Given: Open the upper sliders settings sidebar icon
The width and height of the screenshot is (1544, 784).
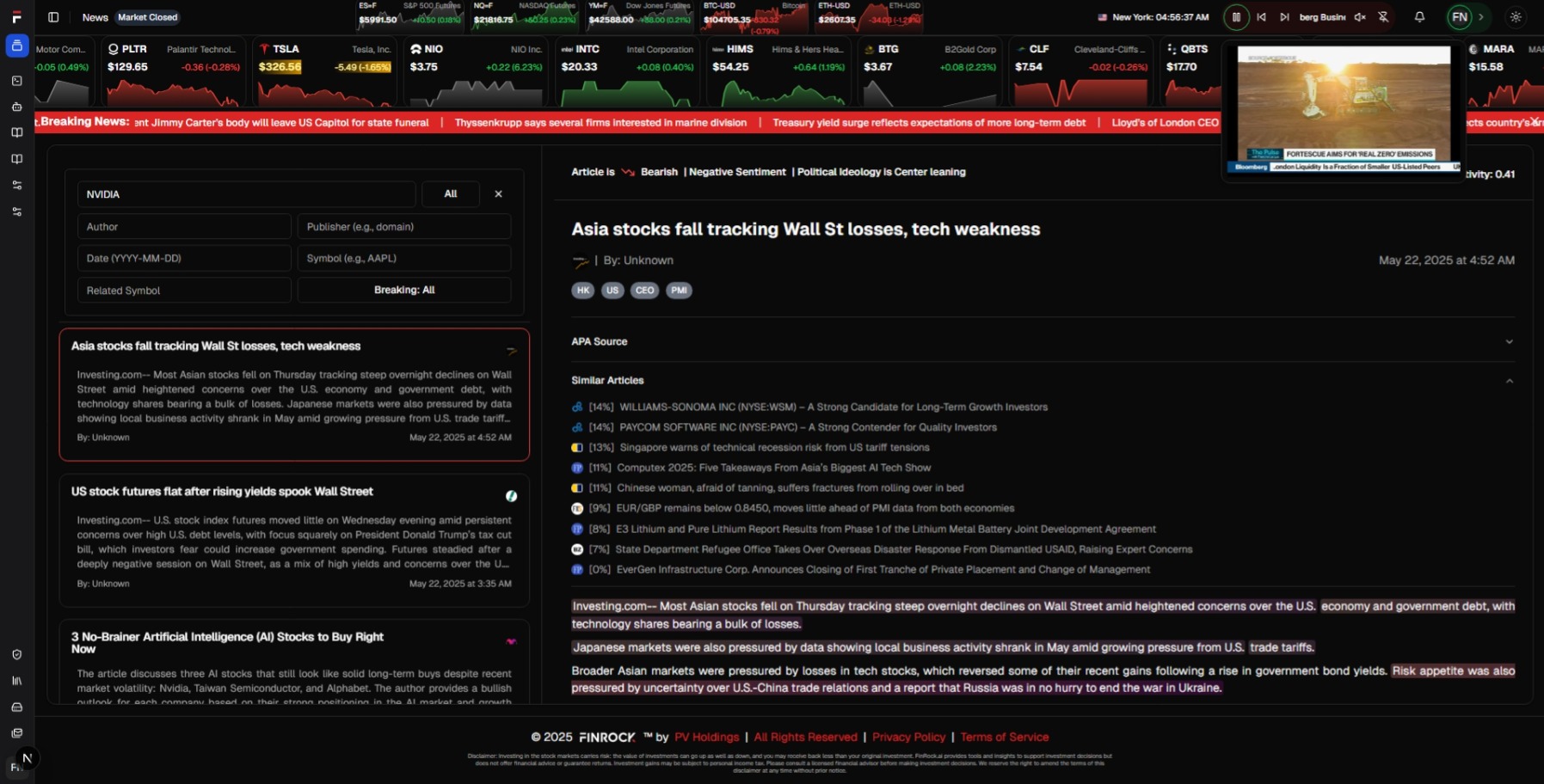Looking at the screenshot, I should (16, 185).
